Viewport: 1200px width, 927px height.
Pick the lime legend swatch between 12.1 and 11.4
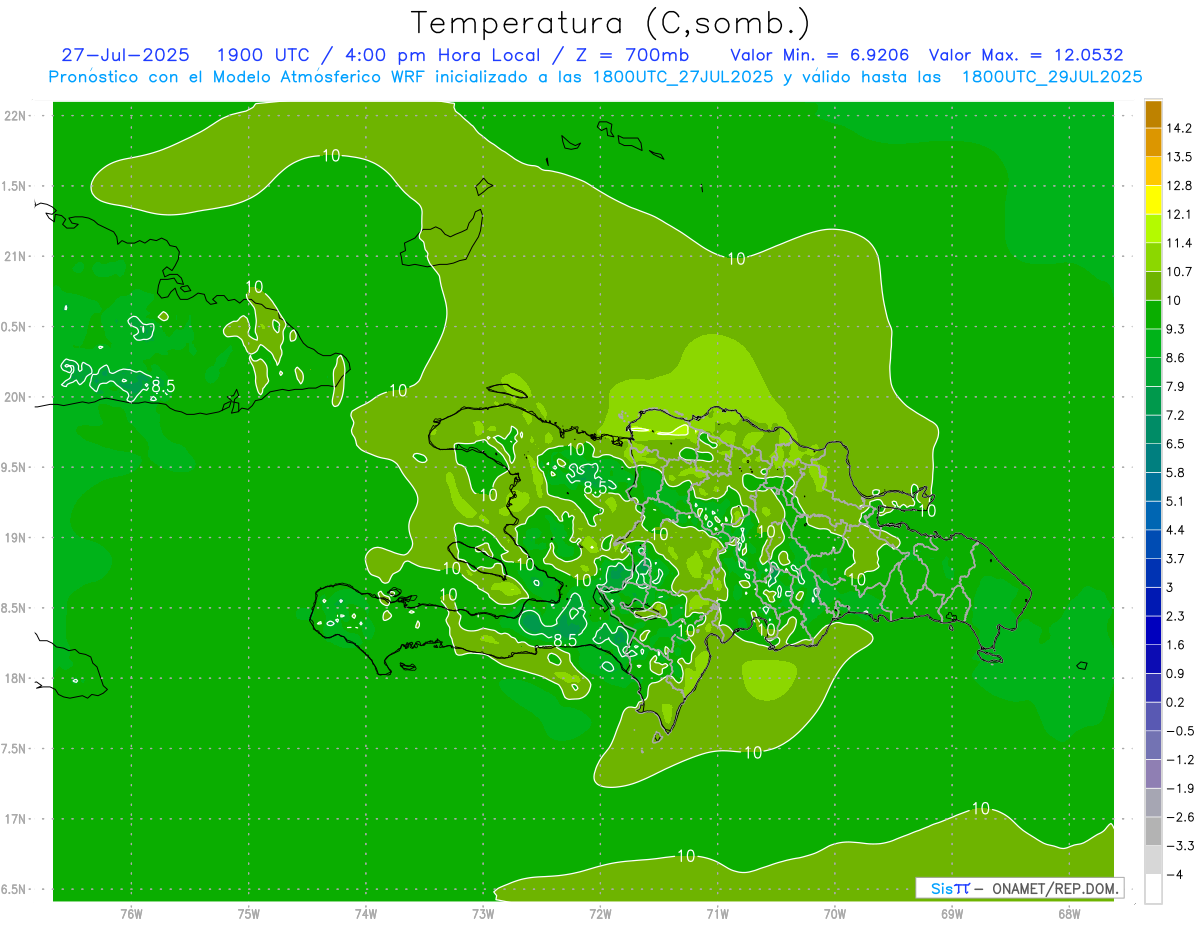point(1153,228)
